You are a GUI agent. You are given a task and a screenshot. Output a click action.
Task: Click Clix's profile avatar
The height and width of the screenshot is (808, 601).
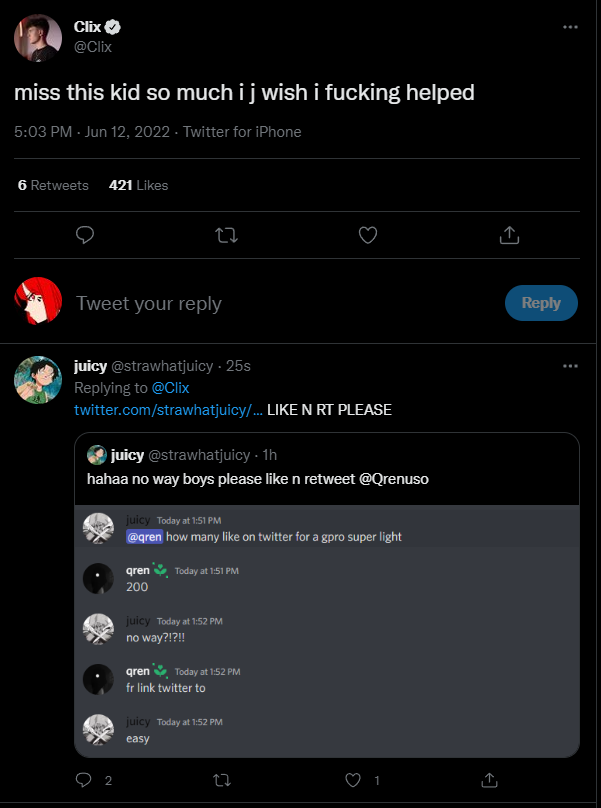35,36
